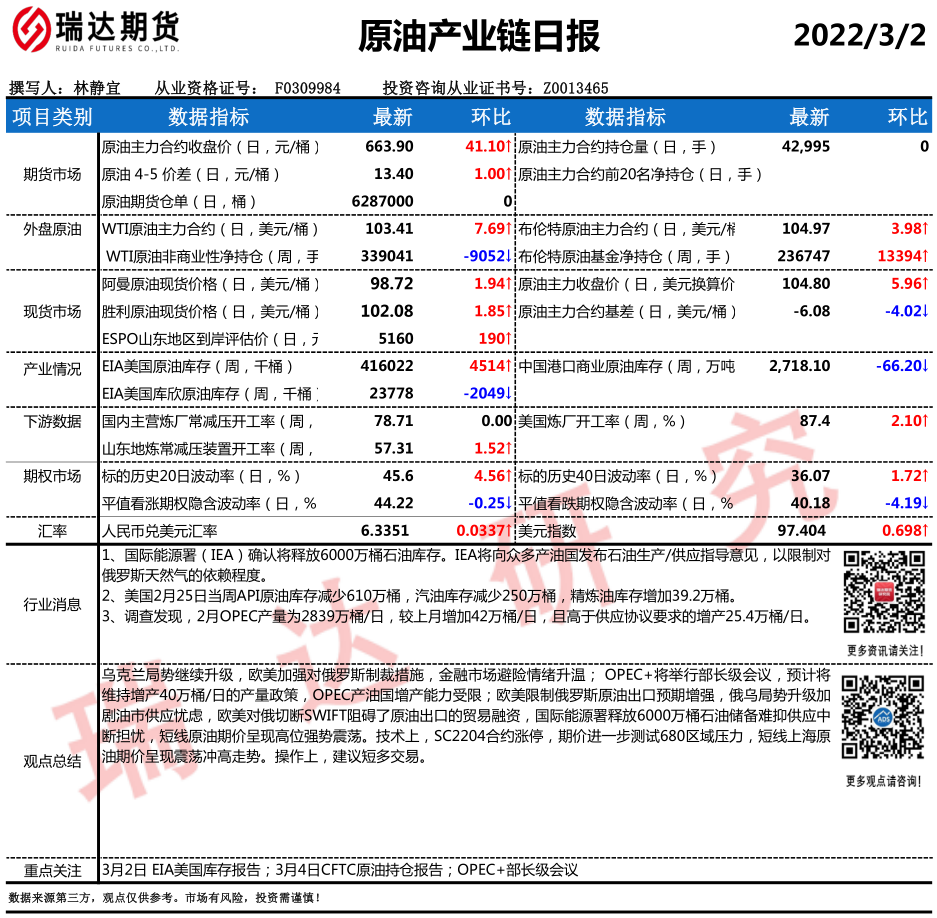Click the 重点关注 row label
This screenshot has height=918, width=937.
(52, 870)
